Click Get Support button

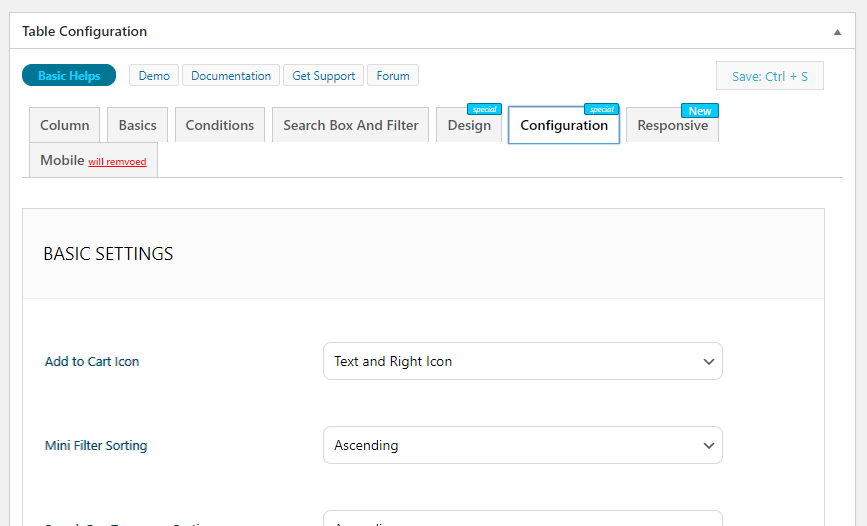[x=323, y=75]
